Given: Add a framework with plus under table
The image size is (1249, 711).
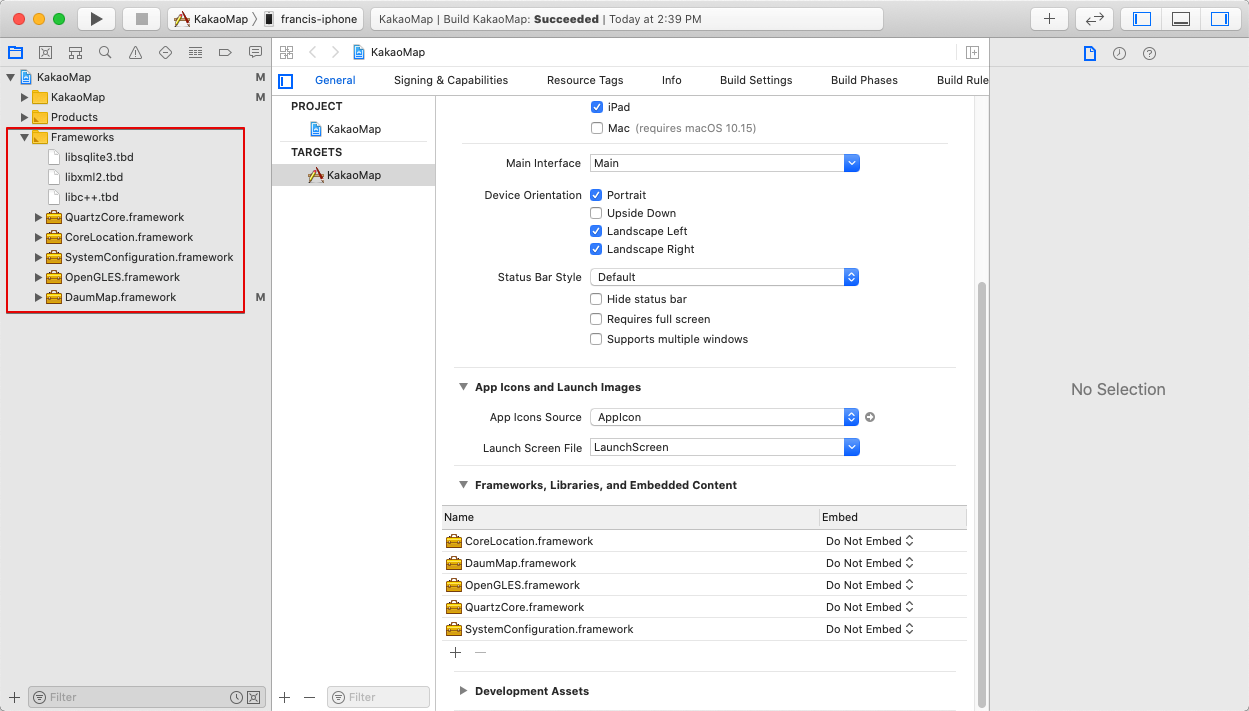Looking at the screenshot, I should pyautogui.click(x=455, y=652).
